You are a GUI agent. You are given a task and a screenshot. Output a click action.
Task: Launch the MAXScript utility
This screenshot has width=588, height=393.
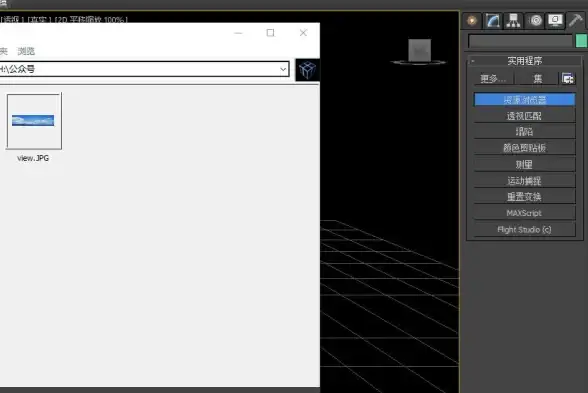(524, 213)
